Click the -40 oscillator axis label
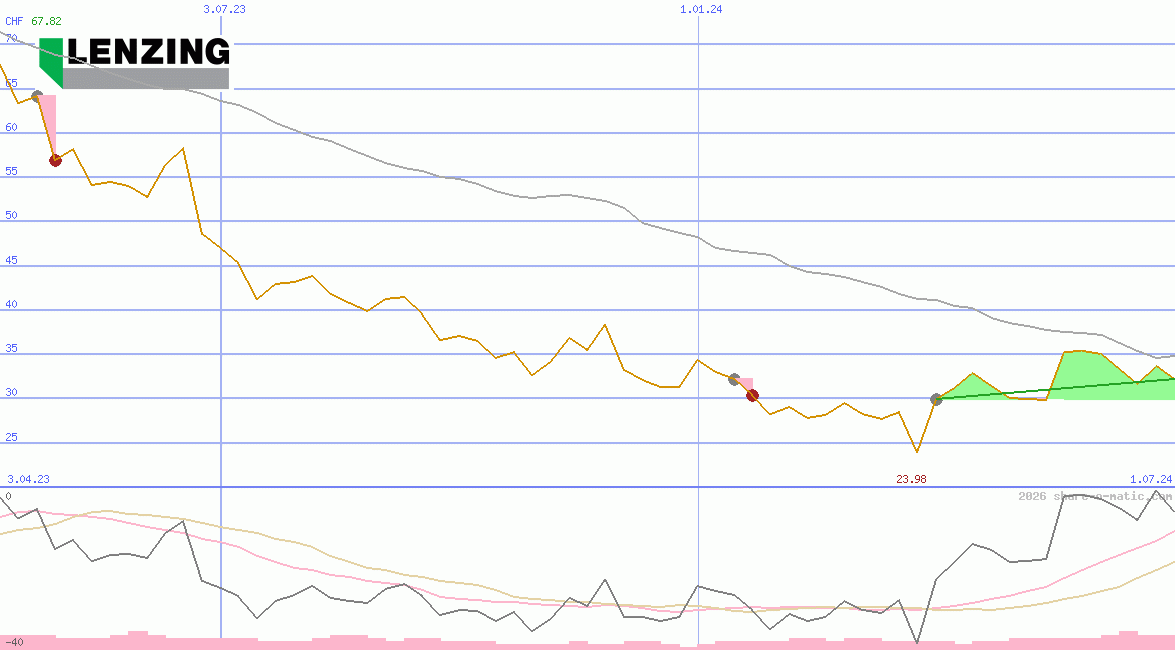1175x650 pixels. [x=14, y=642]
